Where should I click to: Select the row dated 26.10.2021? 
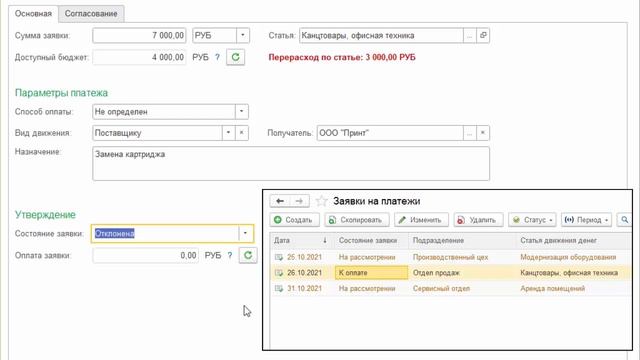pos(451,273)
